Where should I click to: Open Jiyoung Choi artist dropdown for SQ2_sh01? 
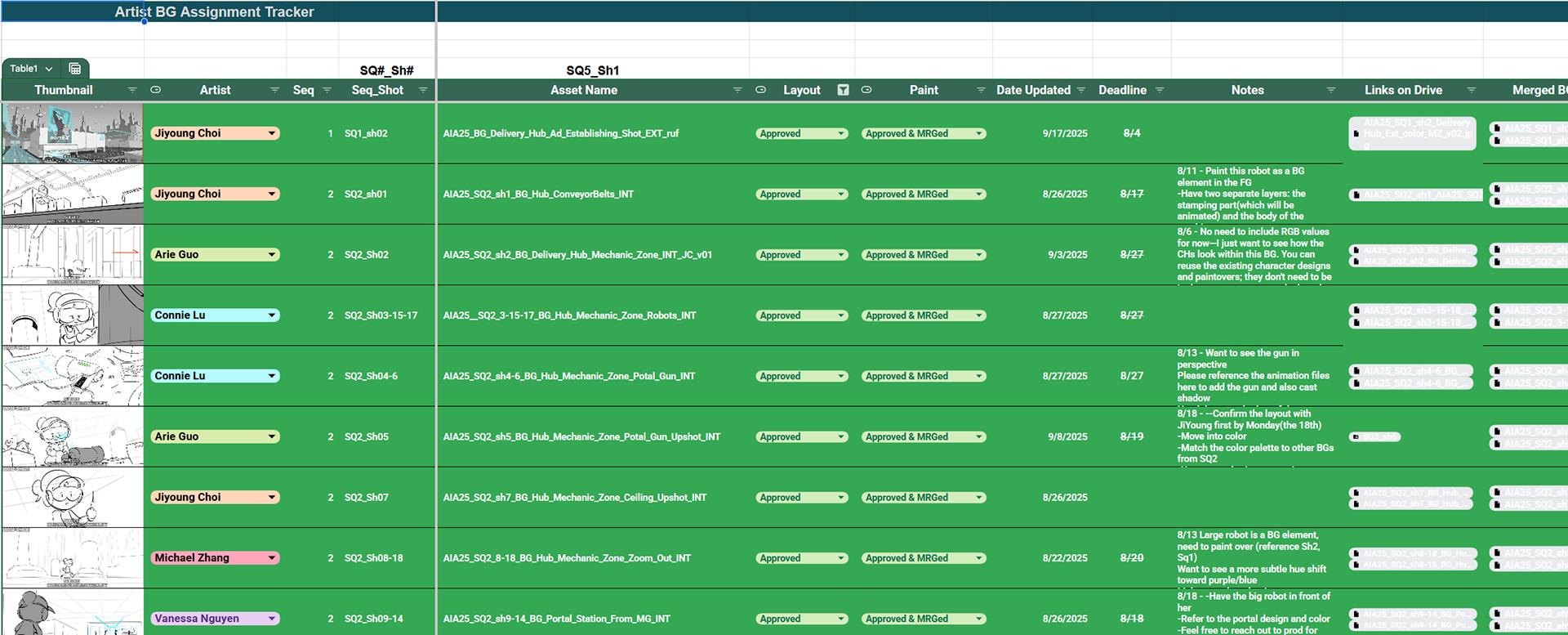coord(216,194)
